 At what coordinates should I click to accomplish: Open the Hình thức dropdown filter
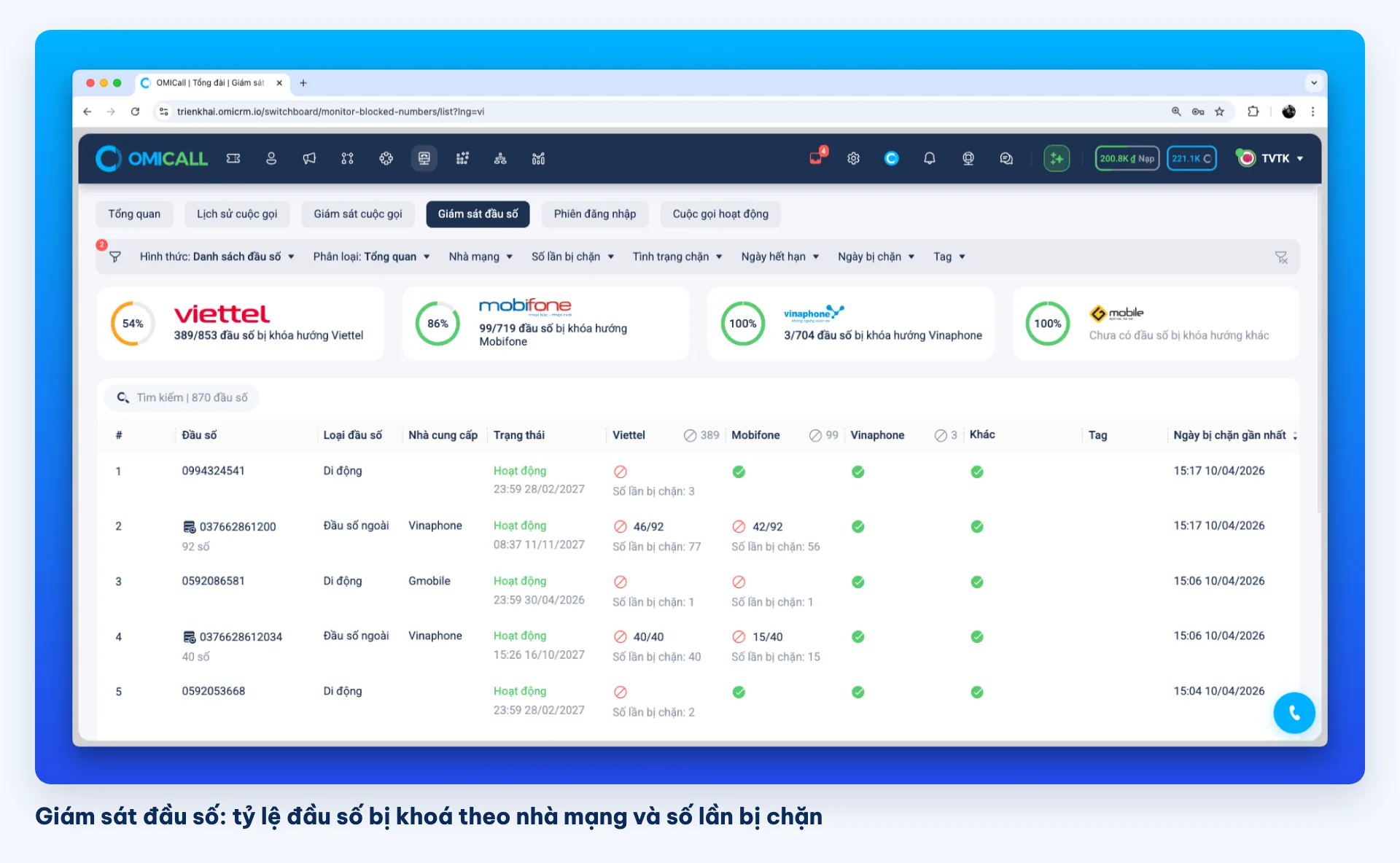click(x=217, y=257)
